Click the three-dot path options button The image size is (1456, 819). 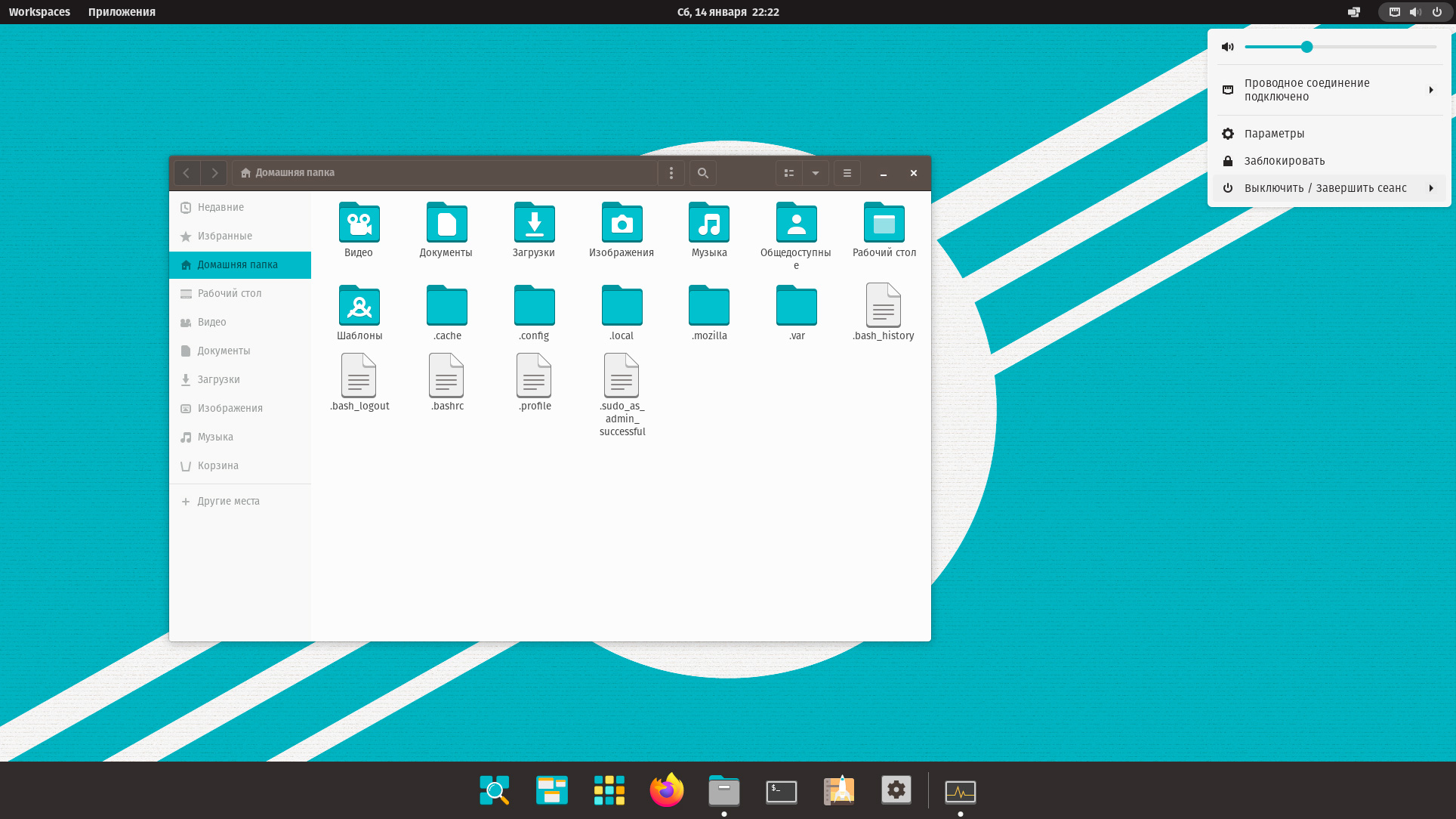[x=671, y=173]
